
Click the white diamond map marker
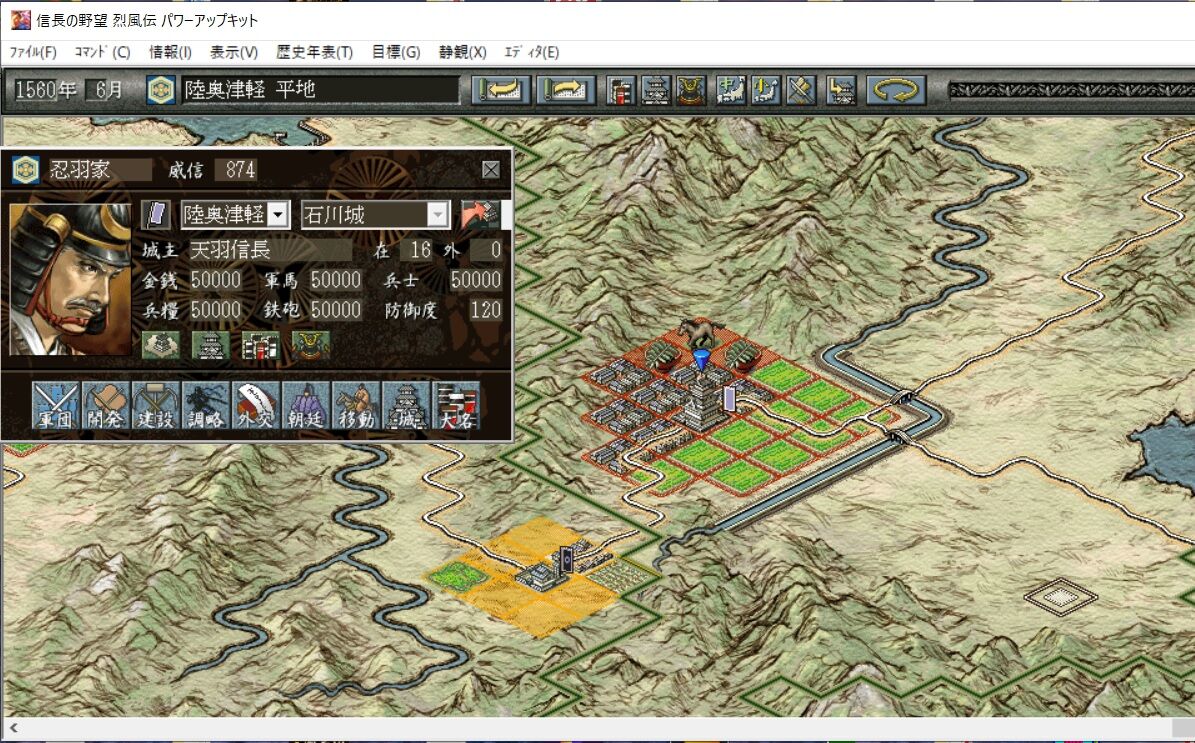coord(1061,597)
